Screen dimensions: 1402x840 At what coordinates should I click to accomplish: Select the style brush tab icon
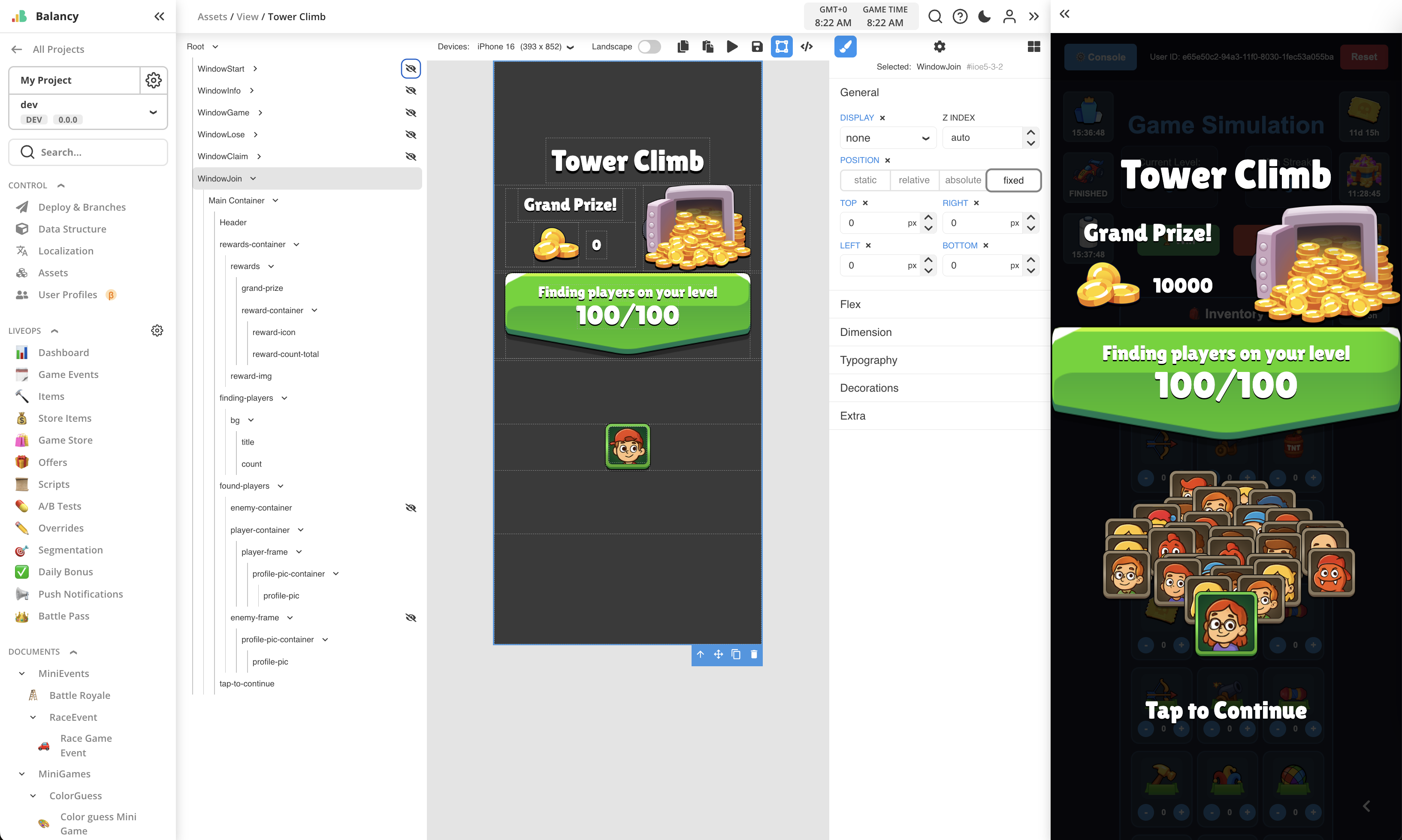point(845,46)
